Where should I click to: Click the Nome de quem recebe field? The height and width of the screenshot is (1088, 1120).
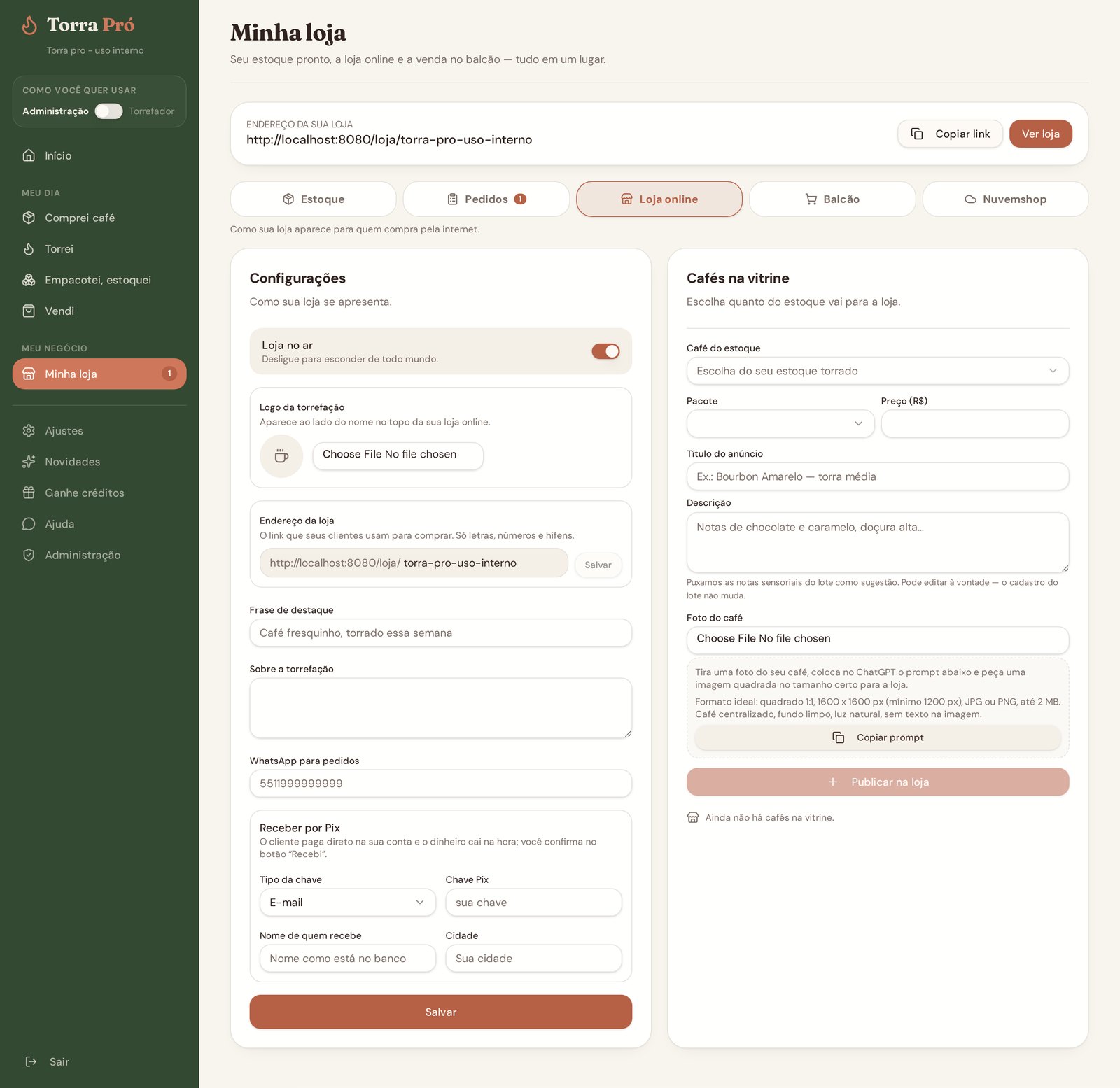click(x=348, y=959)
